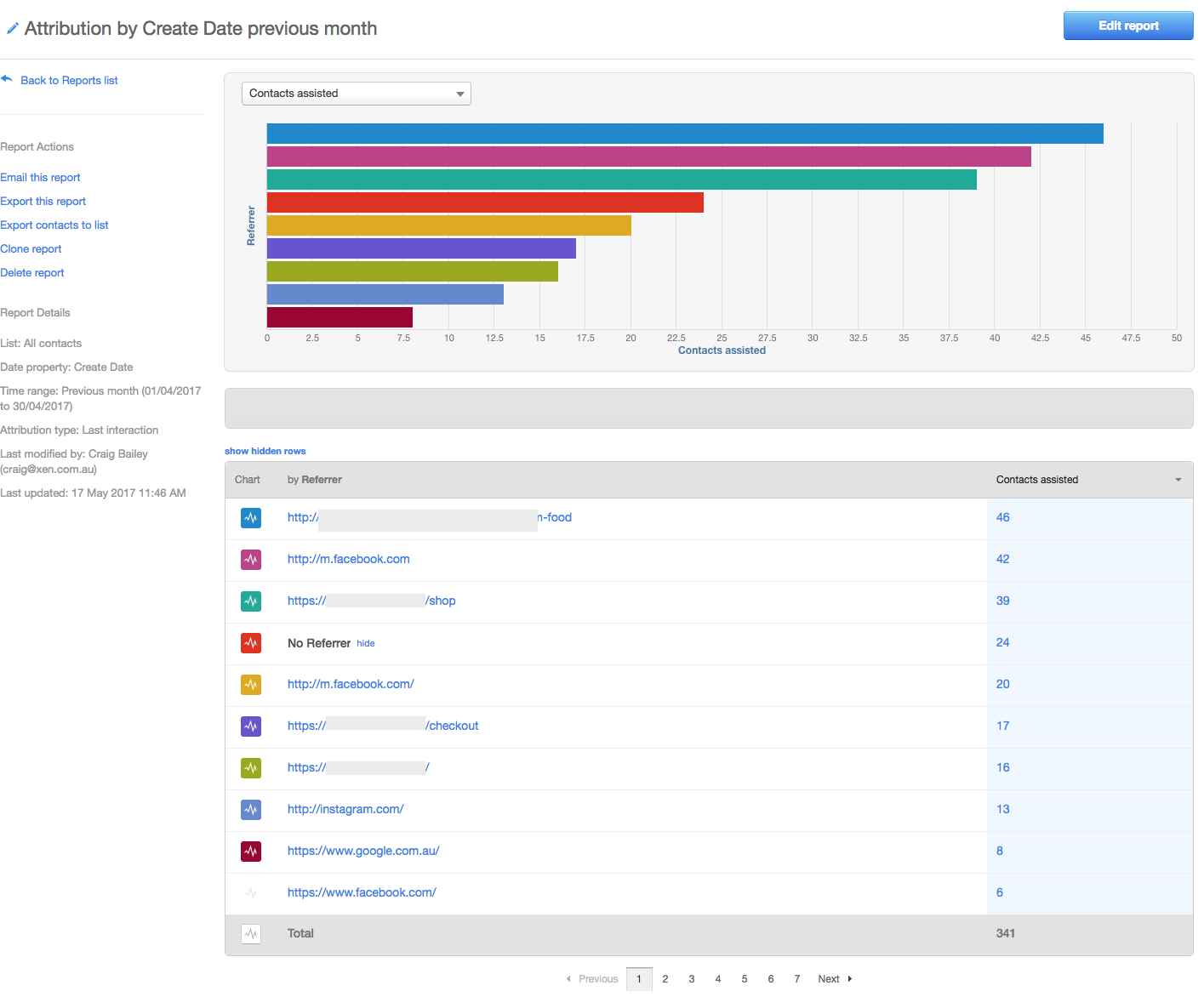
Task: Jump to page 7 of results
Action: 797,979
